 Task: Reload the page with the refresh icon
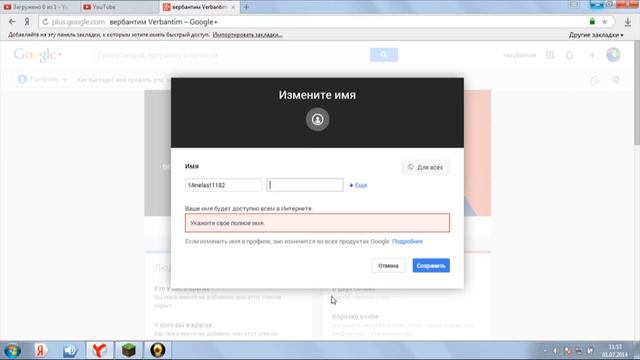coord(45,22)
